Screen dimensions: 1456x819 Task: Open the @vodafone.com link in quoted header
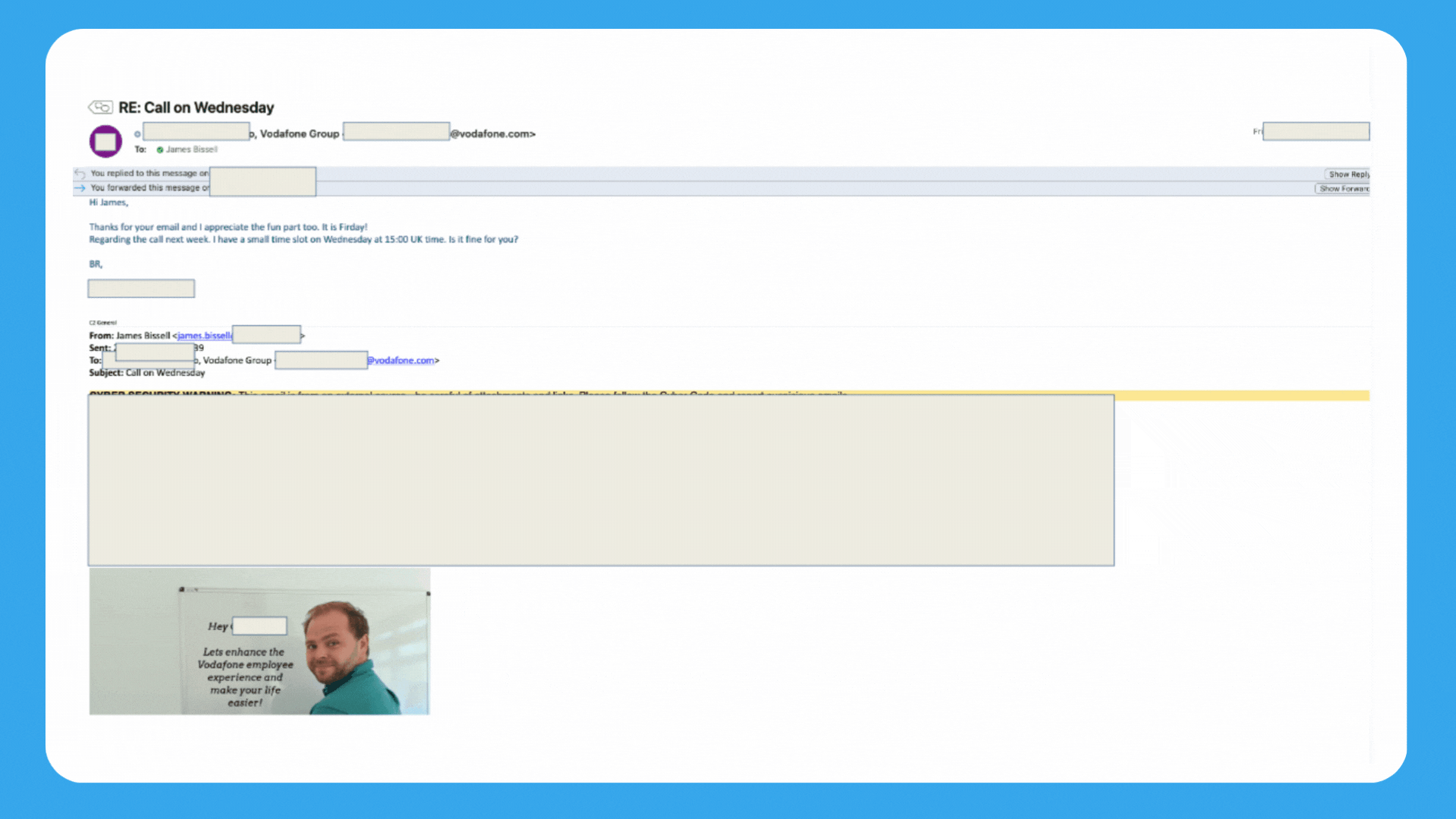[401, 360]
